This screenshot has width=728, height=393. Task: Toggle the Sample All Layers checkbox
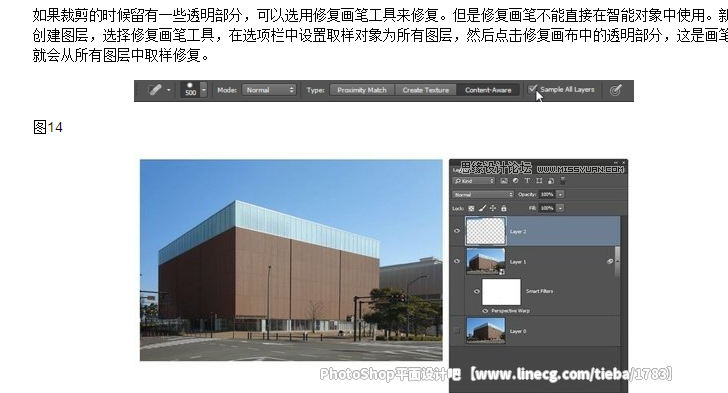click(532, 89)
